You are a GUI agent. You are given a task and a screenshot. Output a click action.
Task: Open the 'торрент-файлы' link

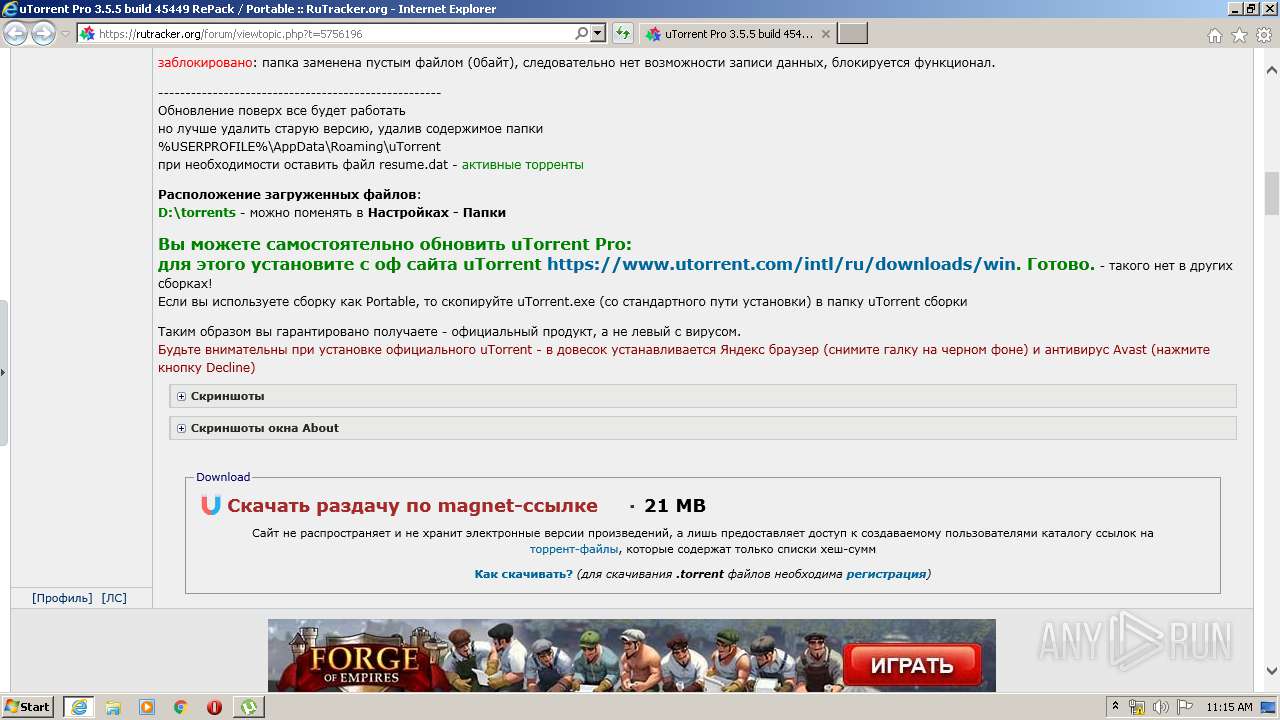point(574,549)
